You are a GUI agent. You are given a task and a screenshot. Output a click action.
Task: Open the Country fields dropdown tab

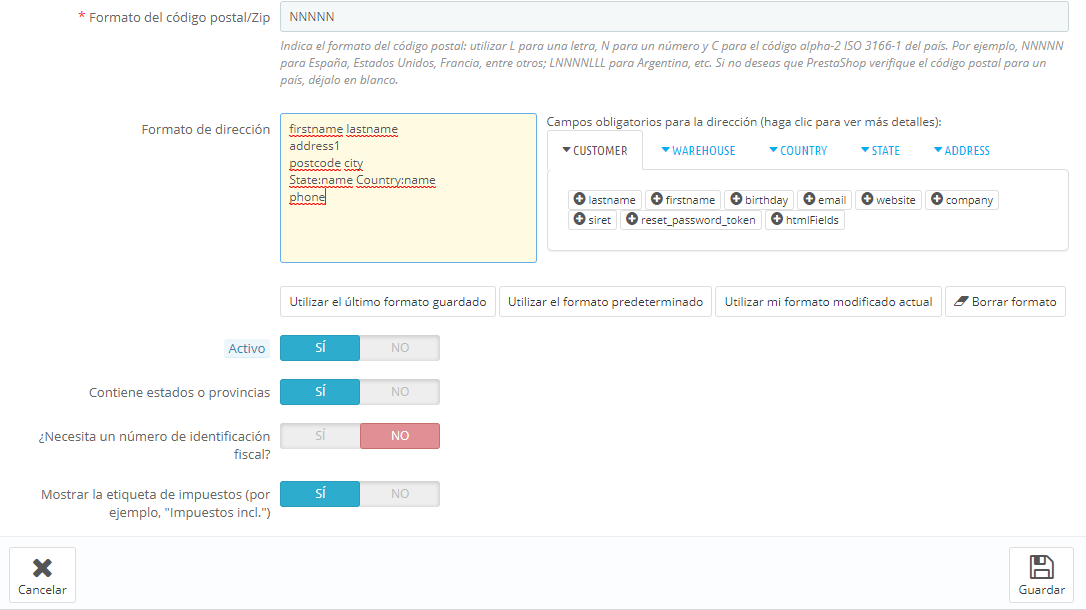point(798,151)
